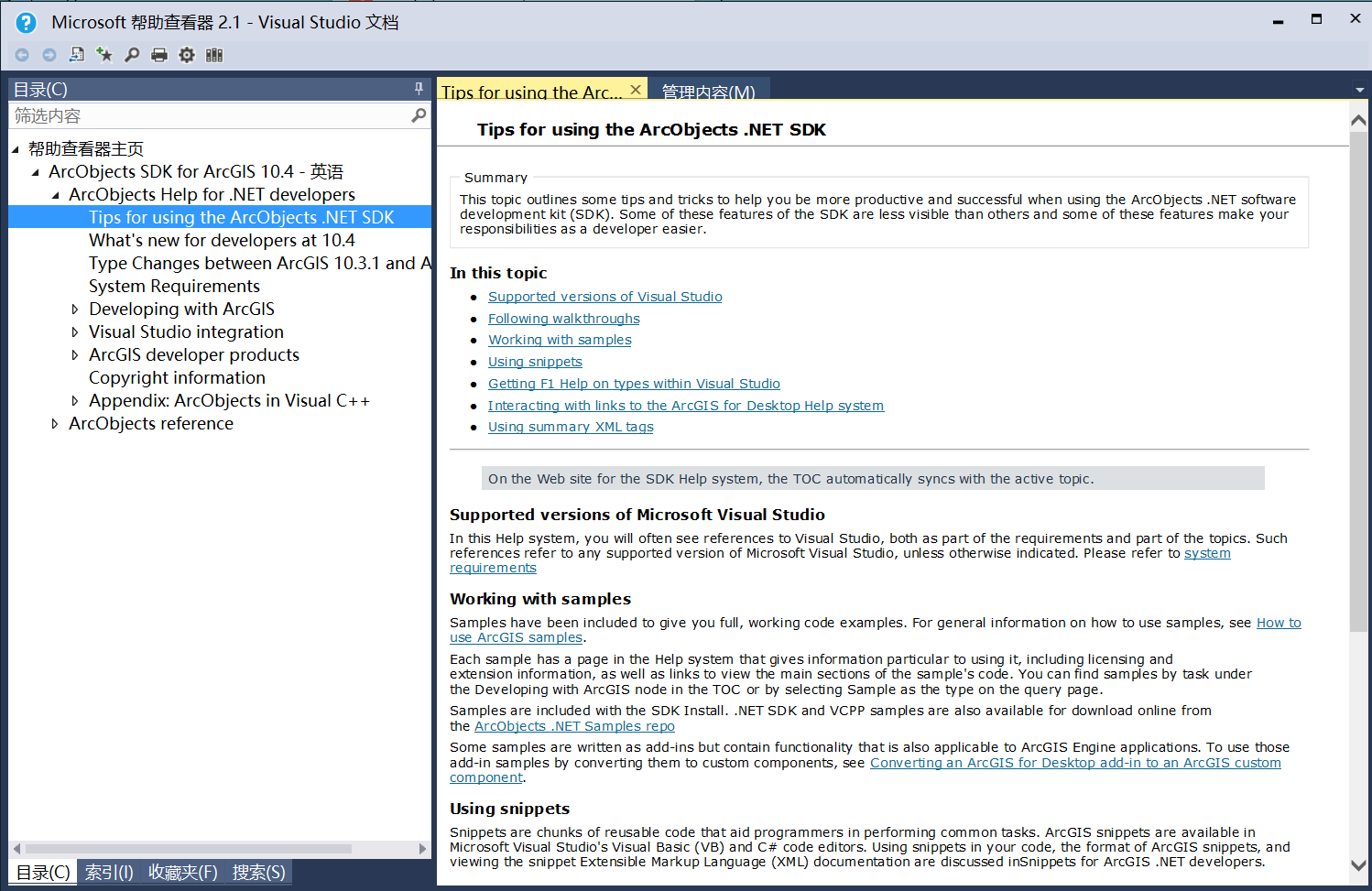The height and width of the screenshot is (891, 1372).
Task: Click the scroll down arrow in content pane
Action: coord(1358,864)
